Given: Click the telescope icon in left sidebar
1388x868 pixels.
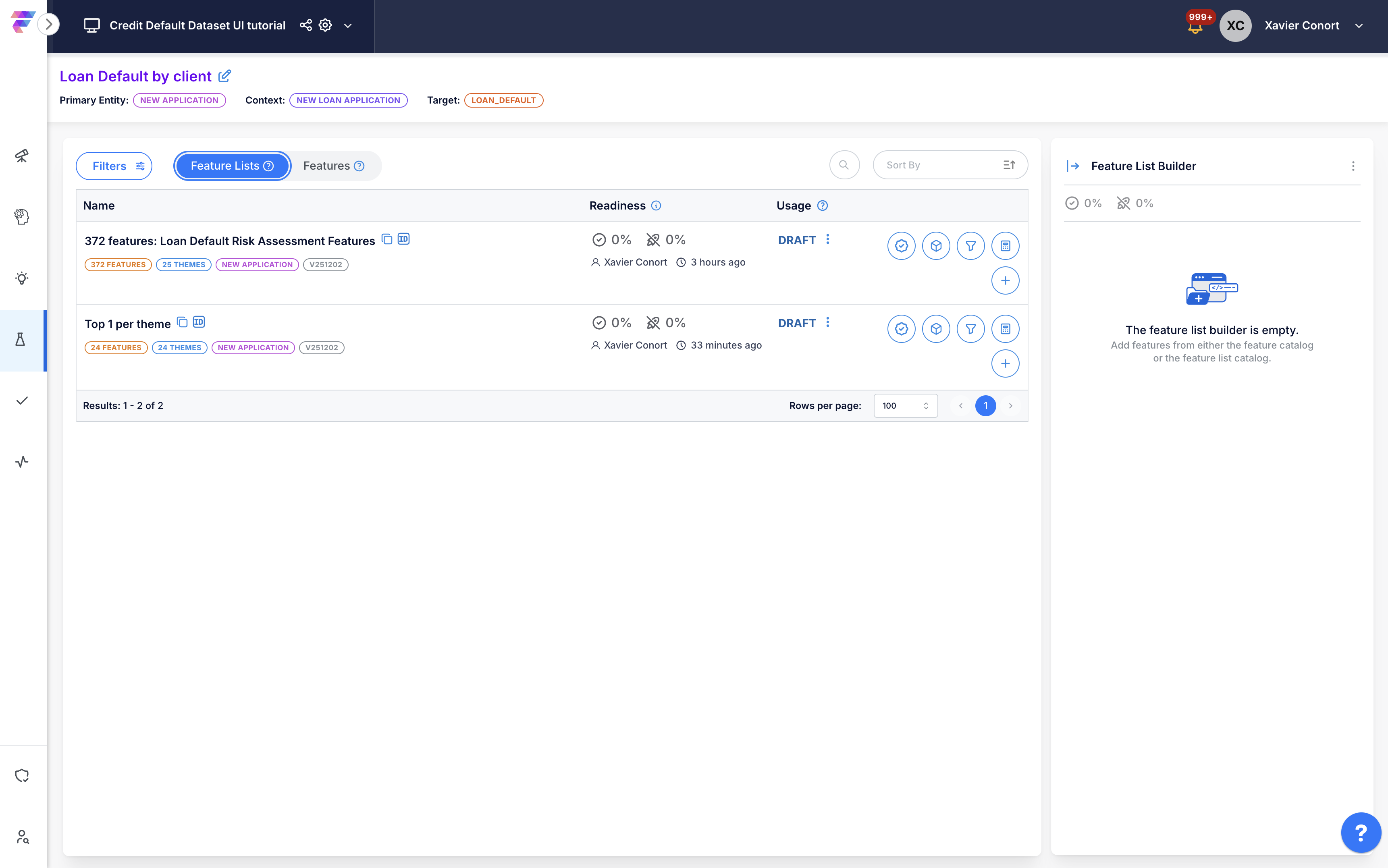Looking at the screenshot, I should tap(22, 156).
